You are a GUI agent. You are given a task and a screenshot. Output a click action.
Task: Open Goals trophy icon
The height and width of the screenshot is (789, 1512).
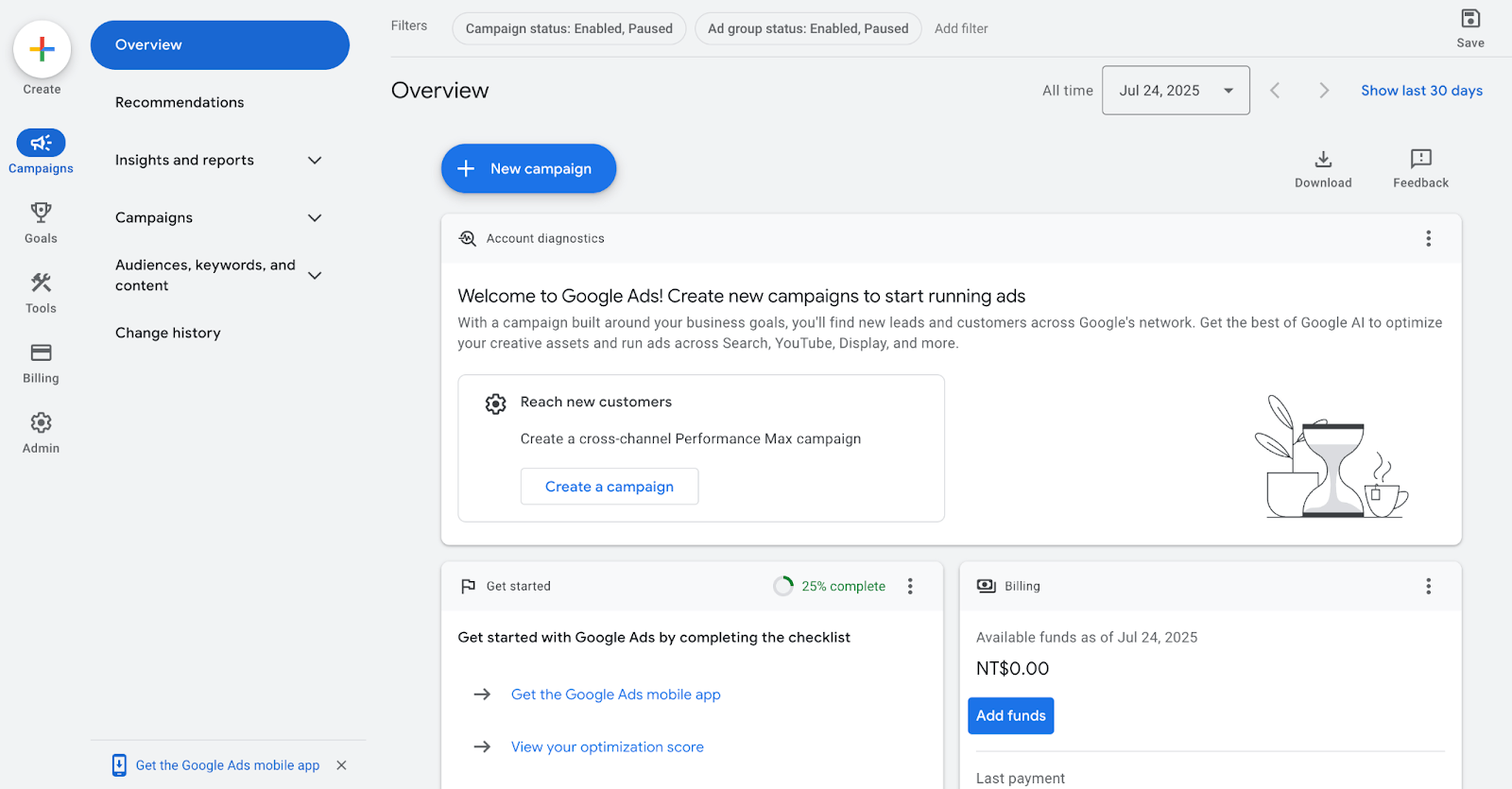point(41,212)
